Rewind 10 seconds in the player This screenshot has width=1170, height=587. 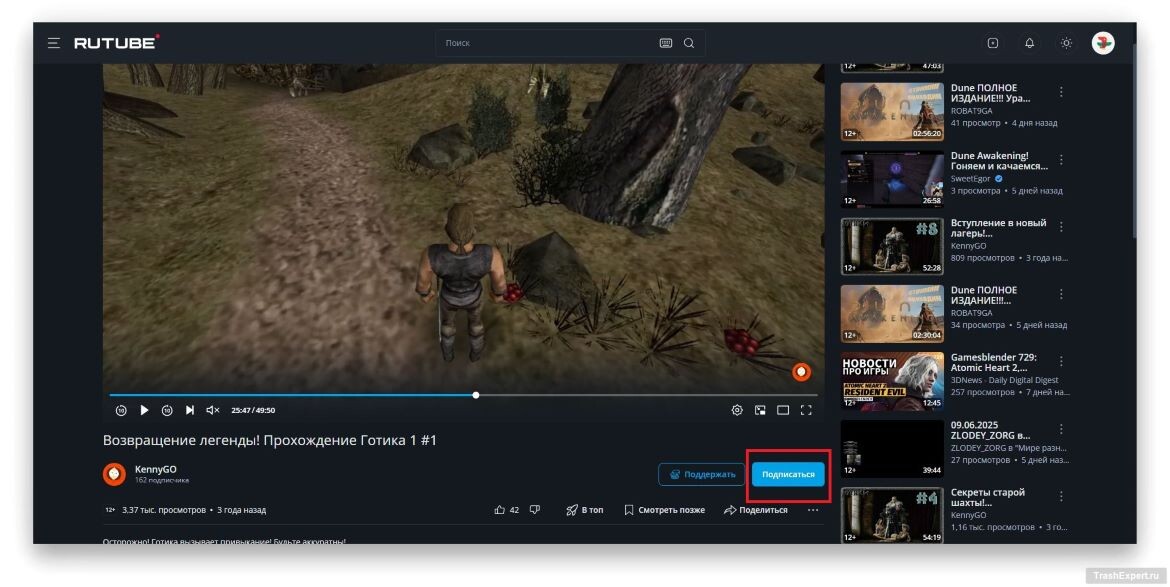(x=121, y=410)
